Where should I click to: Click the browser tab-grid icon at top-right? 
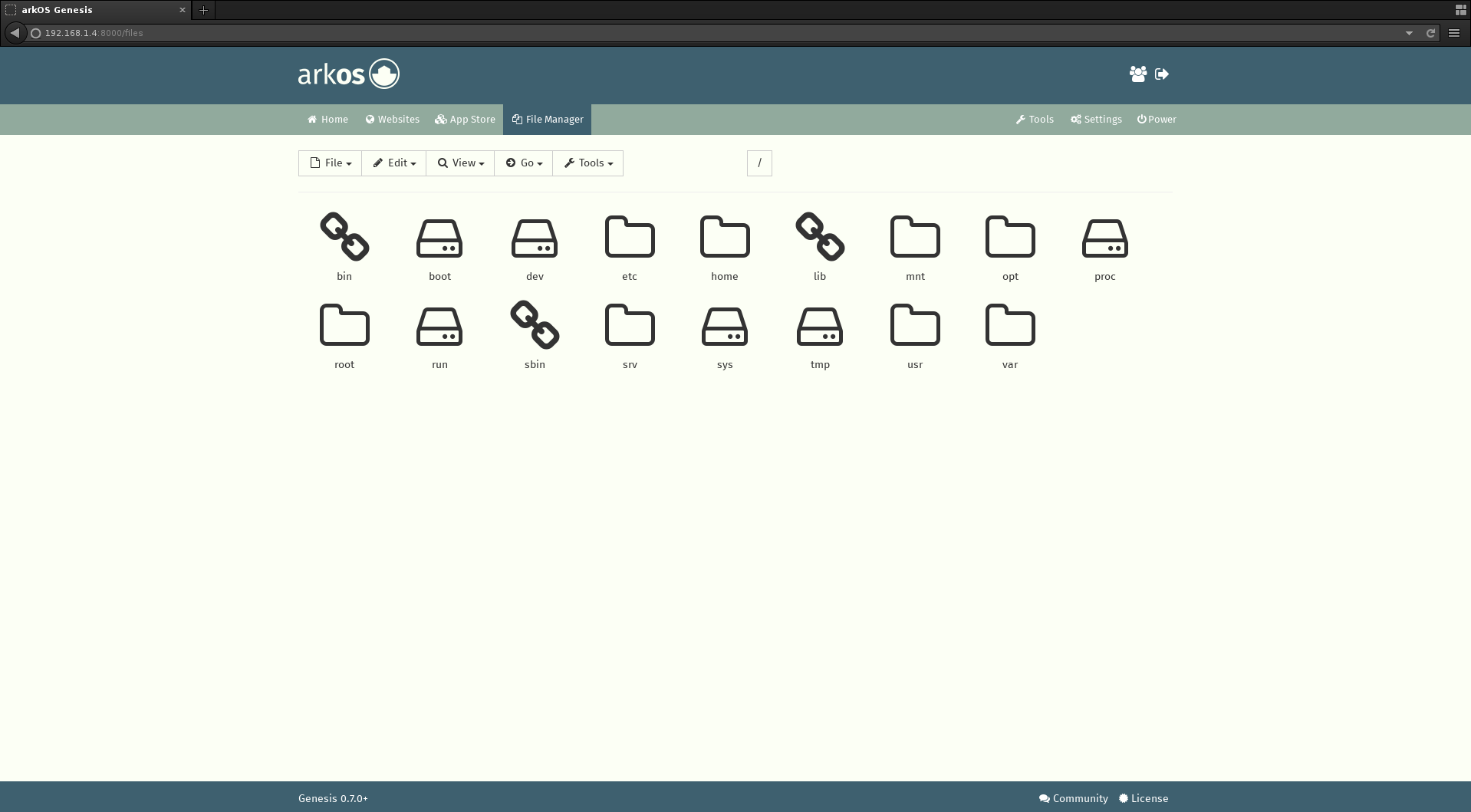click(x=1460, y=10)
